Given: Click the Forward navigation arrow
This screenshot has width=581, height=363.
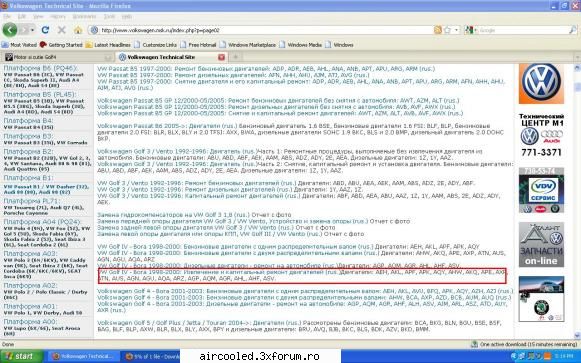Looking at the screenshot, I should 24,30.
